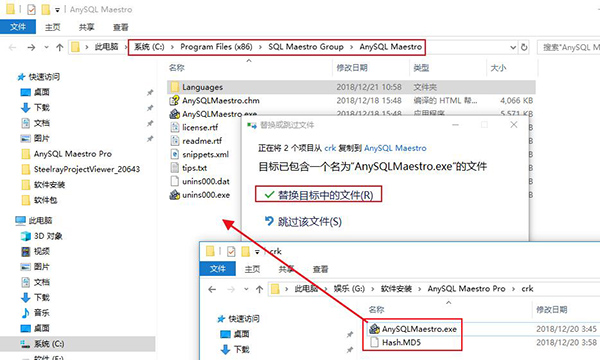Open 下载 under quick access in left pane
Image resolution: width=600 pixels, height=360 pixels.
click(35, 108)
